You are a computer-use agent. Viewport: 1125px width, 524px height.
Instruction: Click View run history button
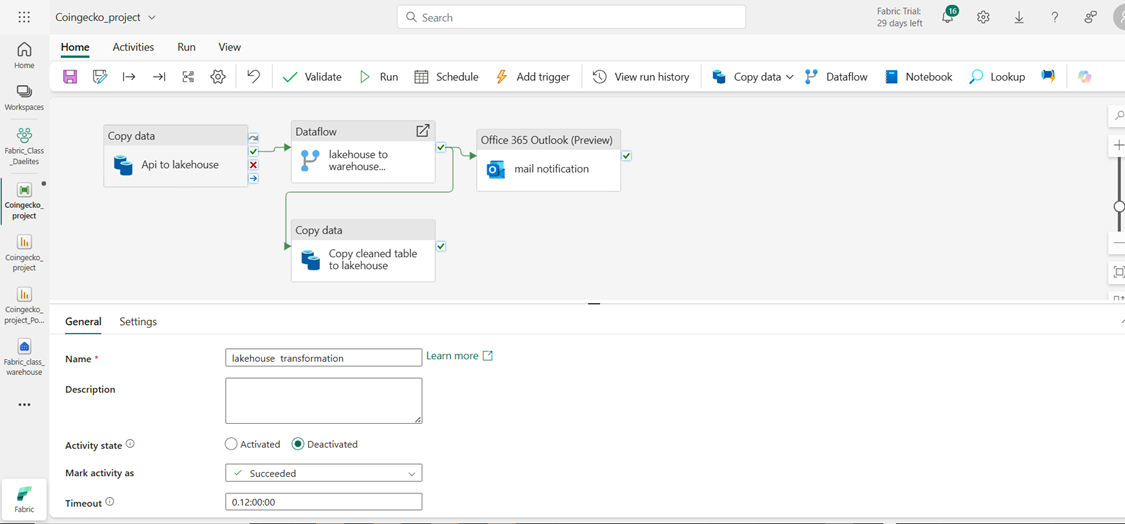641,77
